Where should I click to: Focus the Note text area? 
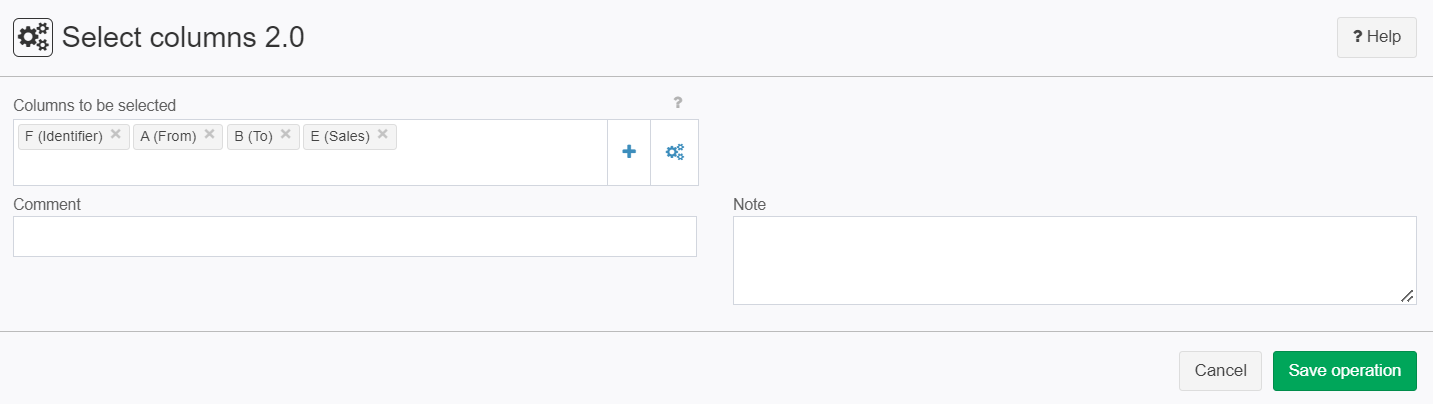[x=1075, y=260]
